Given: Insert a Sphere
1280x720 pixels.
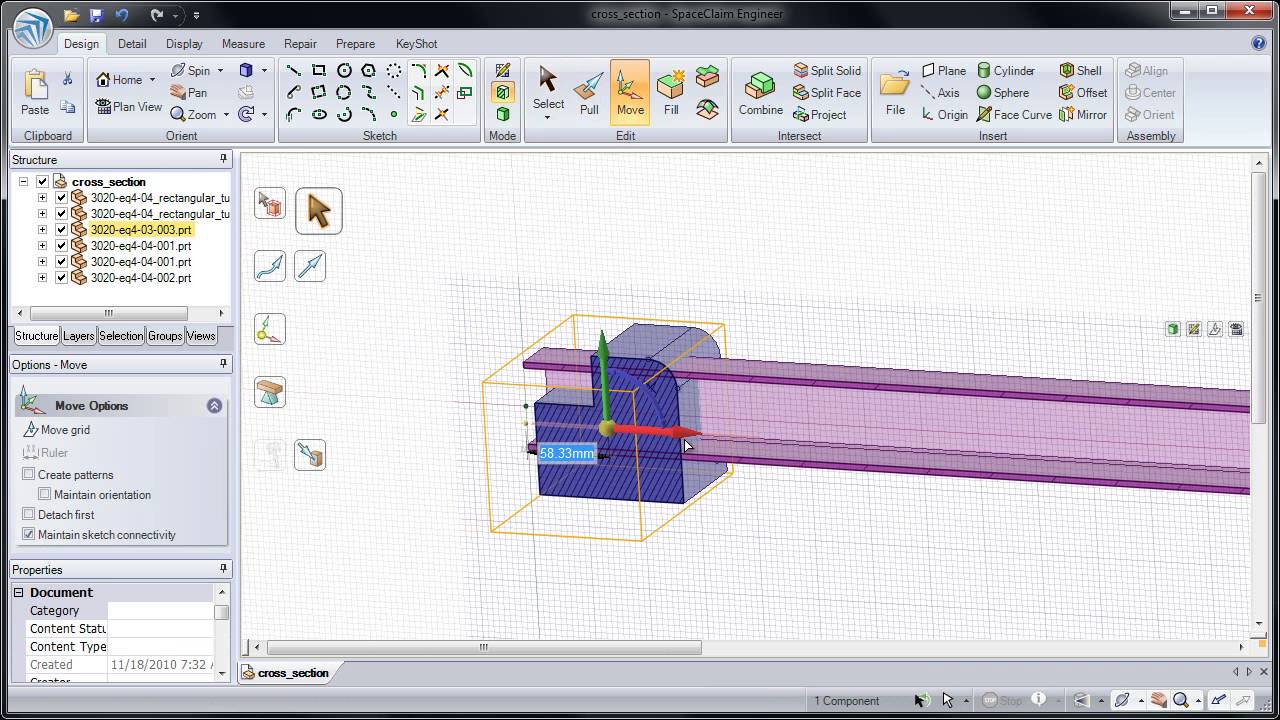Looking at the screenshot, I should click(x=1003, y=92).
